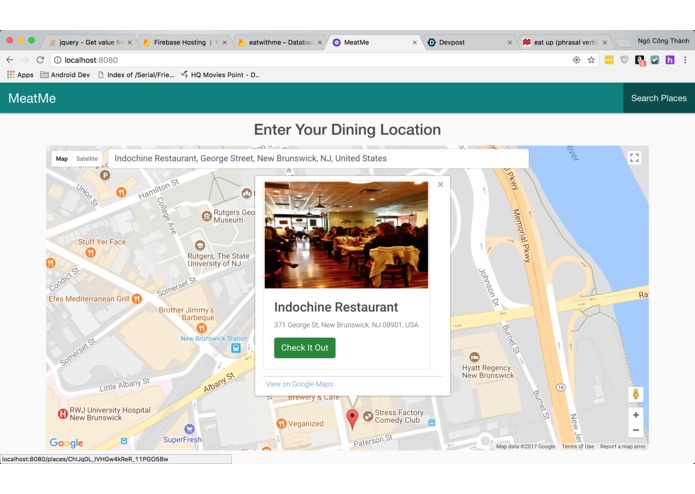Click the SuperFresh shopping cart marker

click(x=189, y=428)
